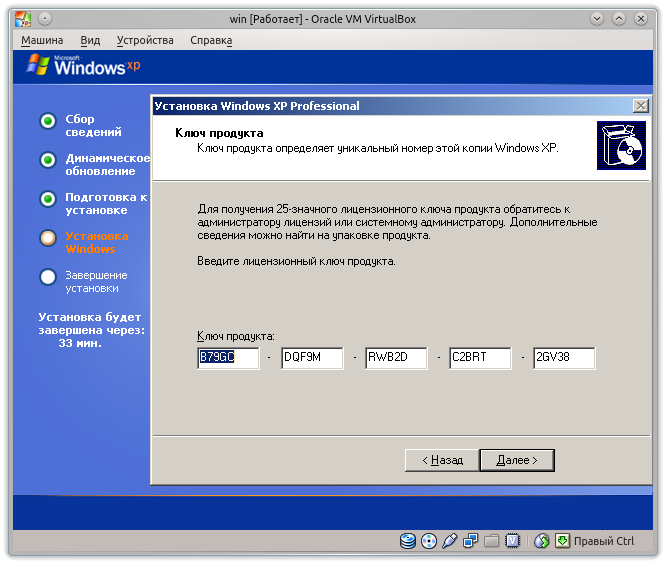Close the Установка Windows XP Professional dialog
The image size is (666, 564).
641,106
